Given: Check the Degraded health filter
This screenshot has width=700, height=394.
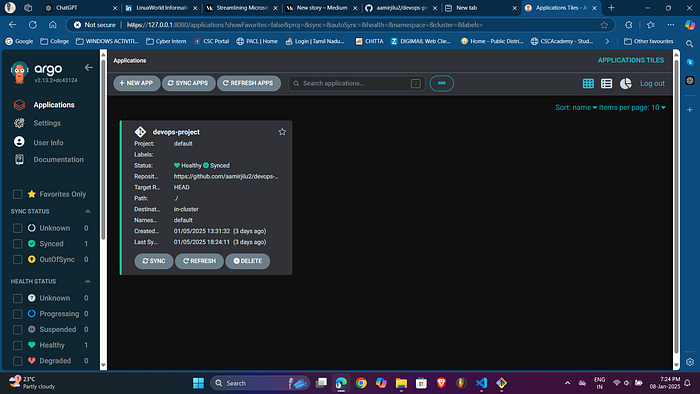Looking at the screenshot, I should (x=17, y=361).
